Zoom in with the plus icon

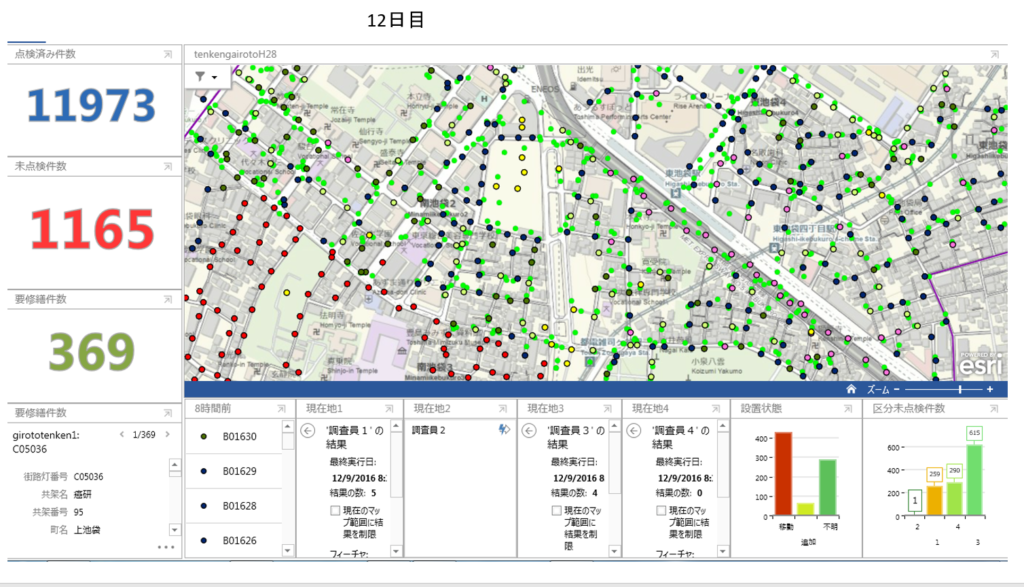(990, 390)
